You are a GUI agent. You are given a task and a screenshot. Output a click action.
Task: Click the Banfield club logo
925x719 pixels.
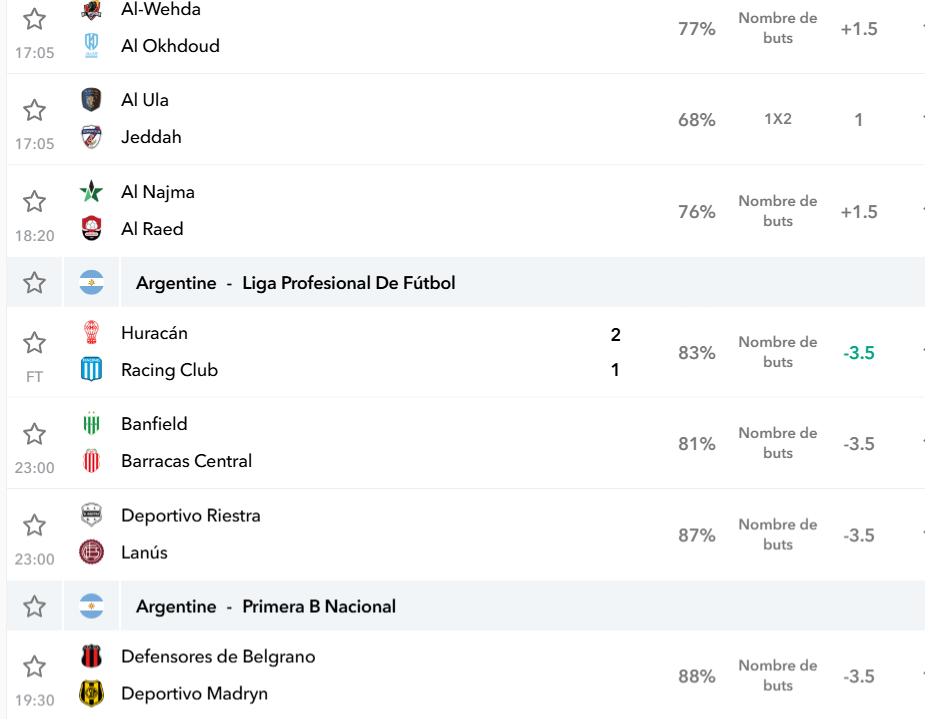pos(91,423)
